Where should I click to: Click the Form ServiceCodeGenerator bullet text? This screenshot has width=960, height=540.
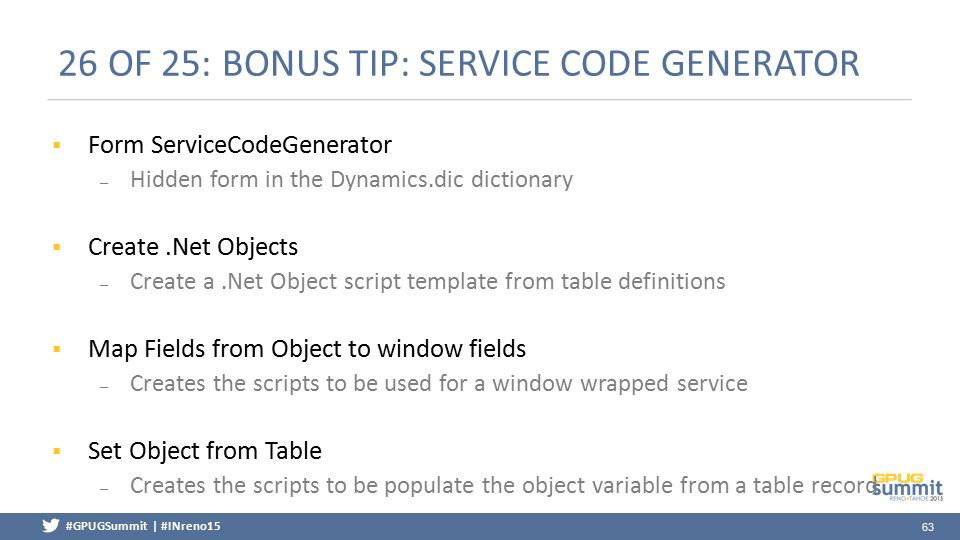[x=240, y=145]
